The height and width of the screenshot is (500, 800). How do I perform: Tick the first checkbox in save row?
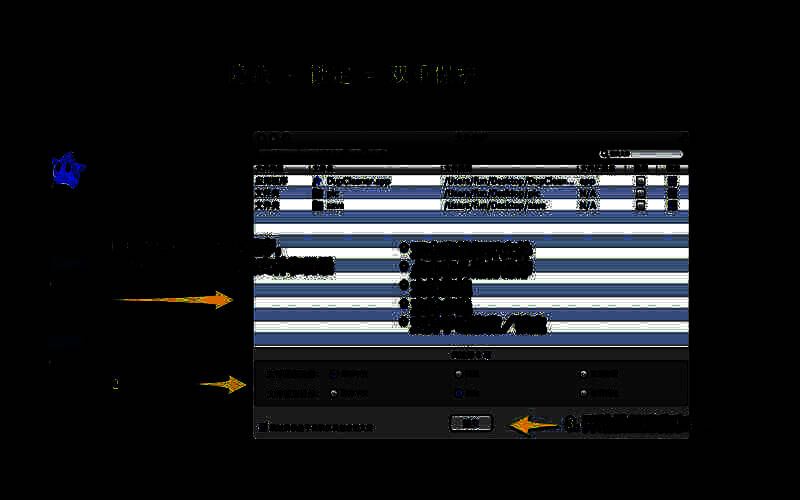click(640, 205)
